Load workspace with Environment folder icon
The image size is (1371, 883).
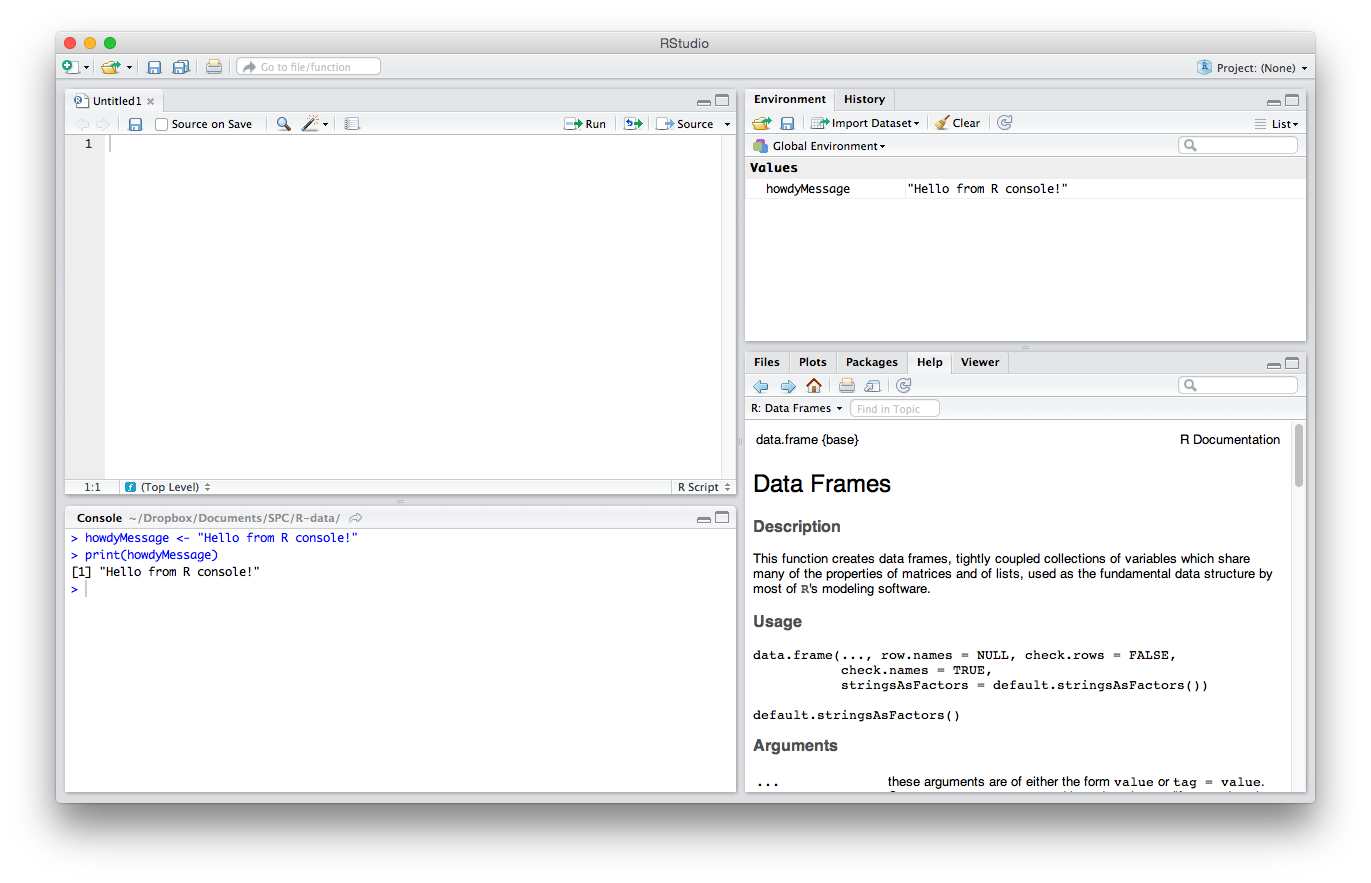pos(762,123)
